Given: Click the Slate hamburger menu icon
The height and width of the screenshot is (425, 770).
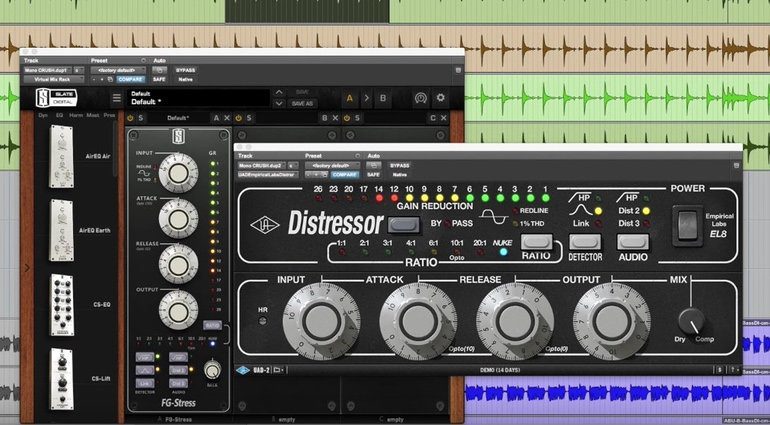Looking at the screenshot, I should click(116, 98).
